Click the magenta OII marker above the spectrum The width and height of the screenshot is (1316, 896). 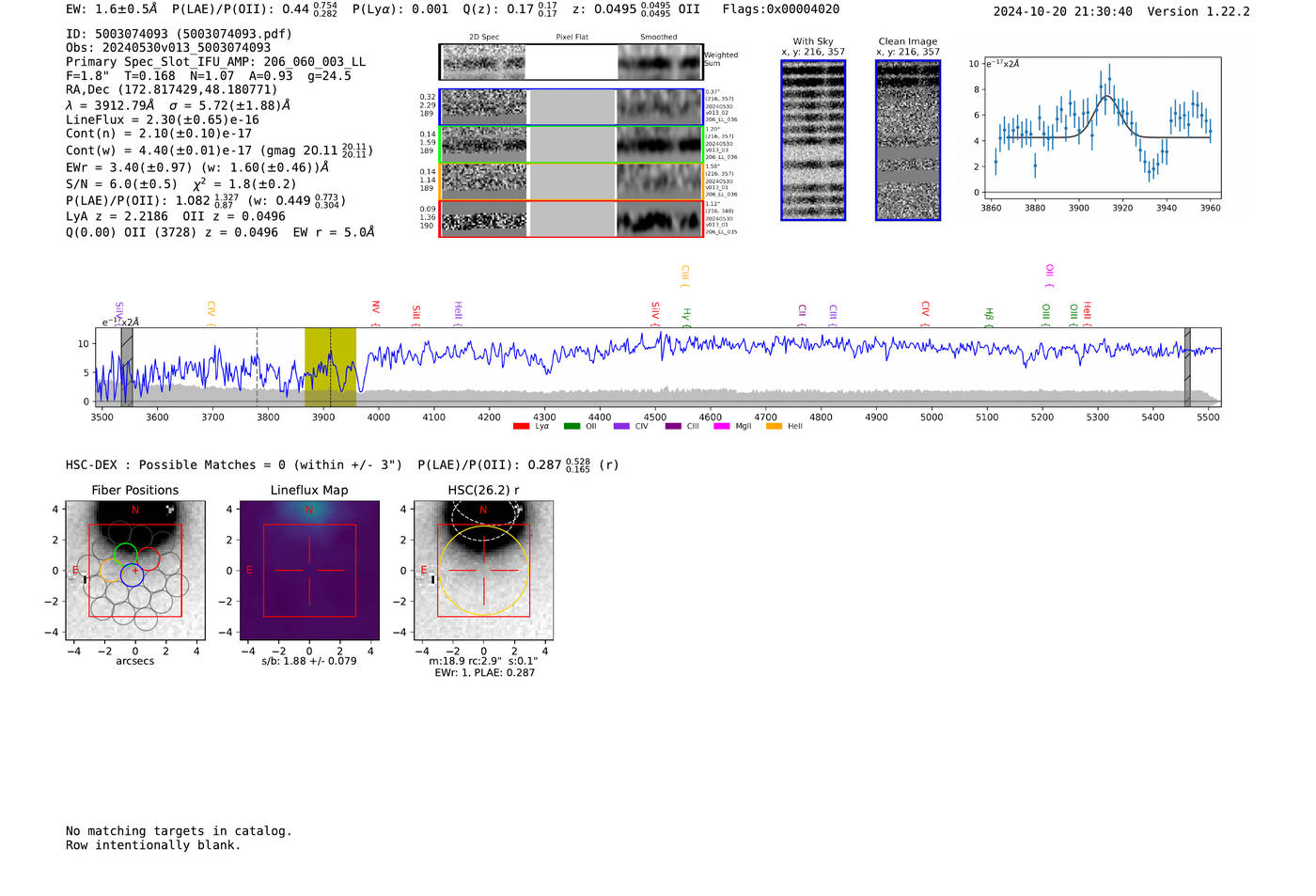click(1049, 275)
